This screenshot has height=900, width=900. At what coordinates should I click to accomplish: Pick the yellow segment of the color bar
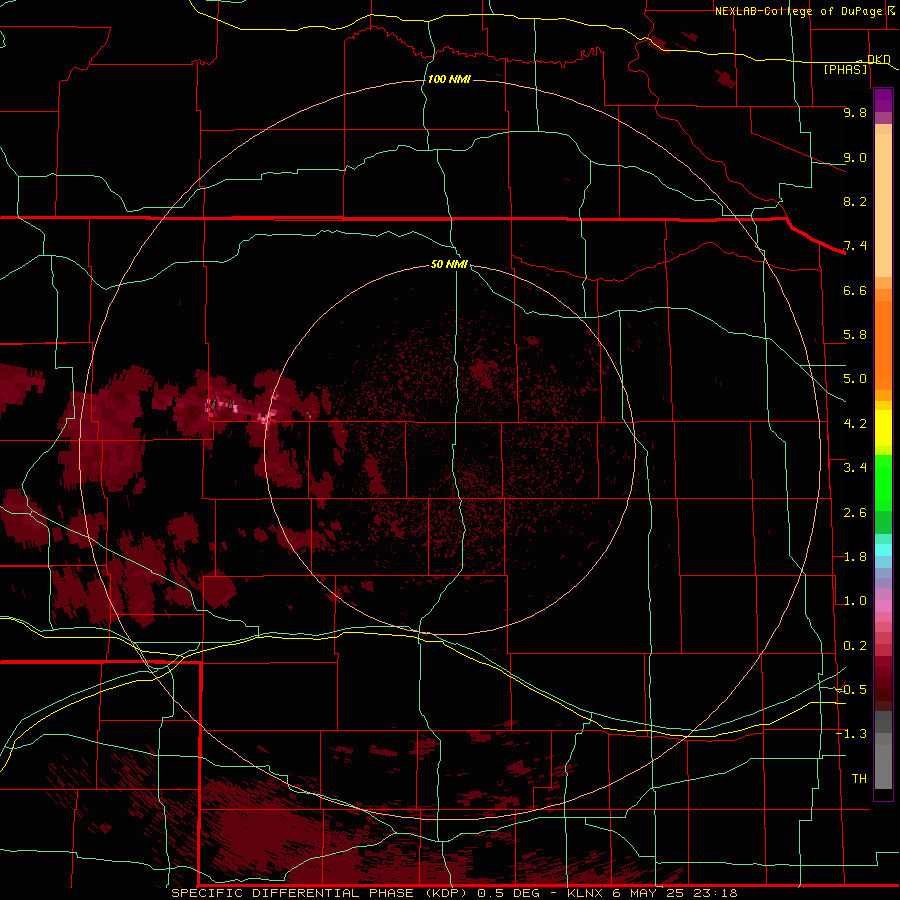coord(883,428)
